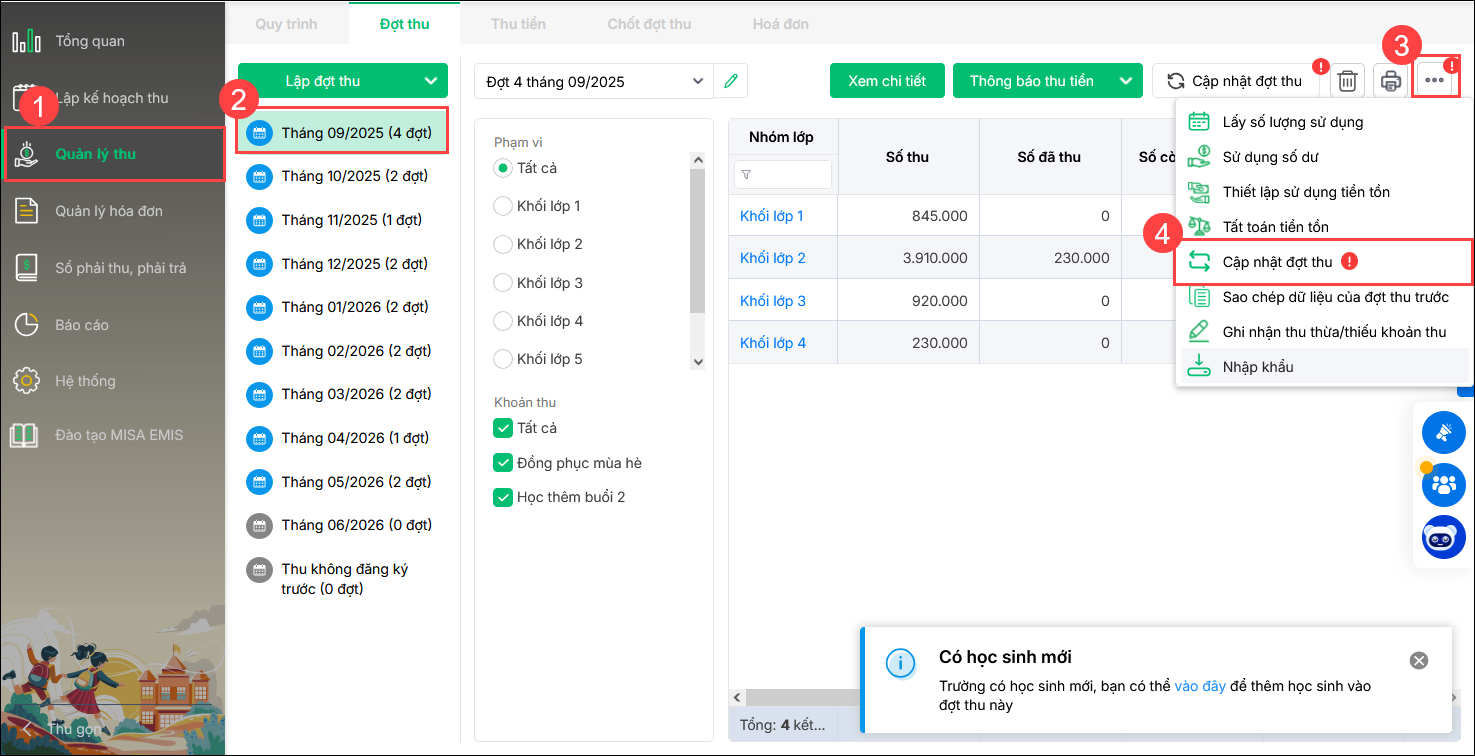
Task: Expand the Thông báo thu tiền dropdown arrow
Action: click(x=1127, y=81)
